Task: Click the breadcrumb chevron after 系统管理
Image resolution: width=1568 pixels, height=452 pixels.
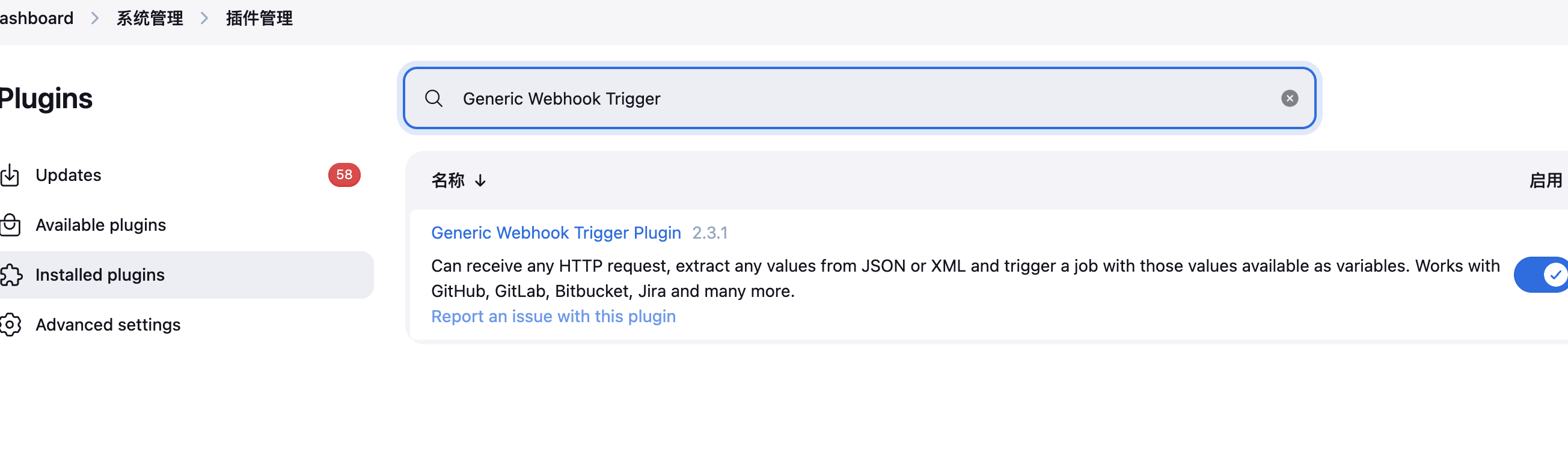Action: [x=204, y=18]
